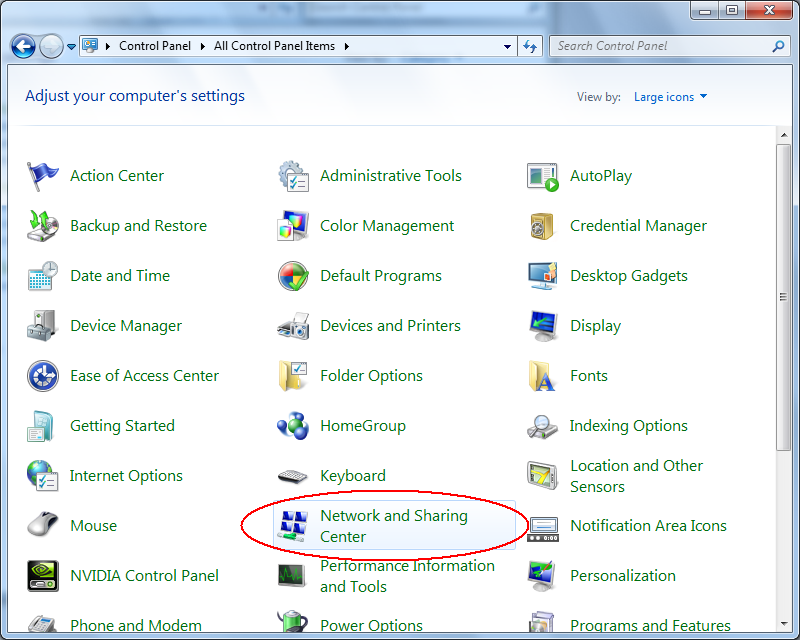Open the AutoPlay icon
Viewport: 800px width, 640px height.
click(x=542, y=177)
